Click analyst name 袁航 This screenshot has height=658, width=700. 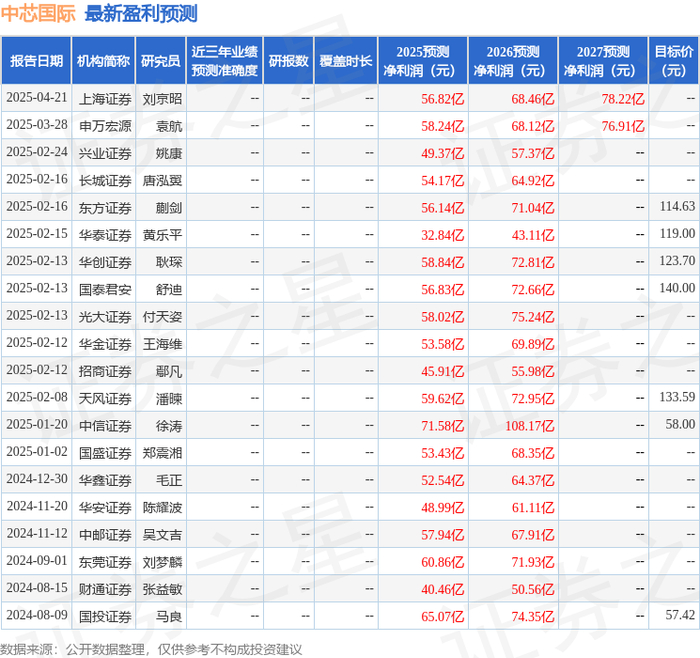tap(169, 126)
